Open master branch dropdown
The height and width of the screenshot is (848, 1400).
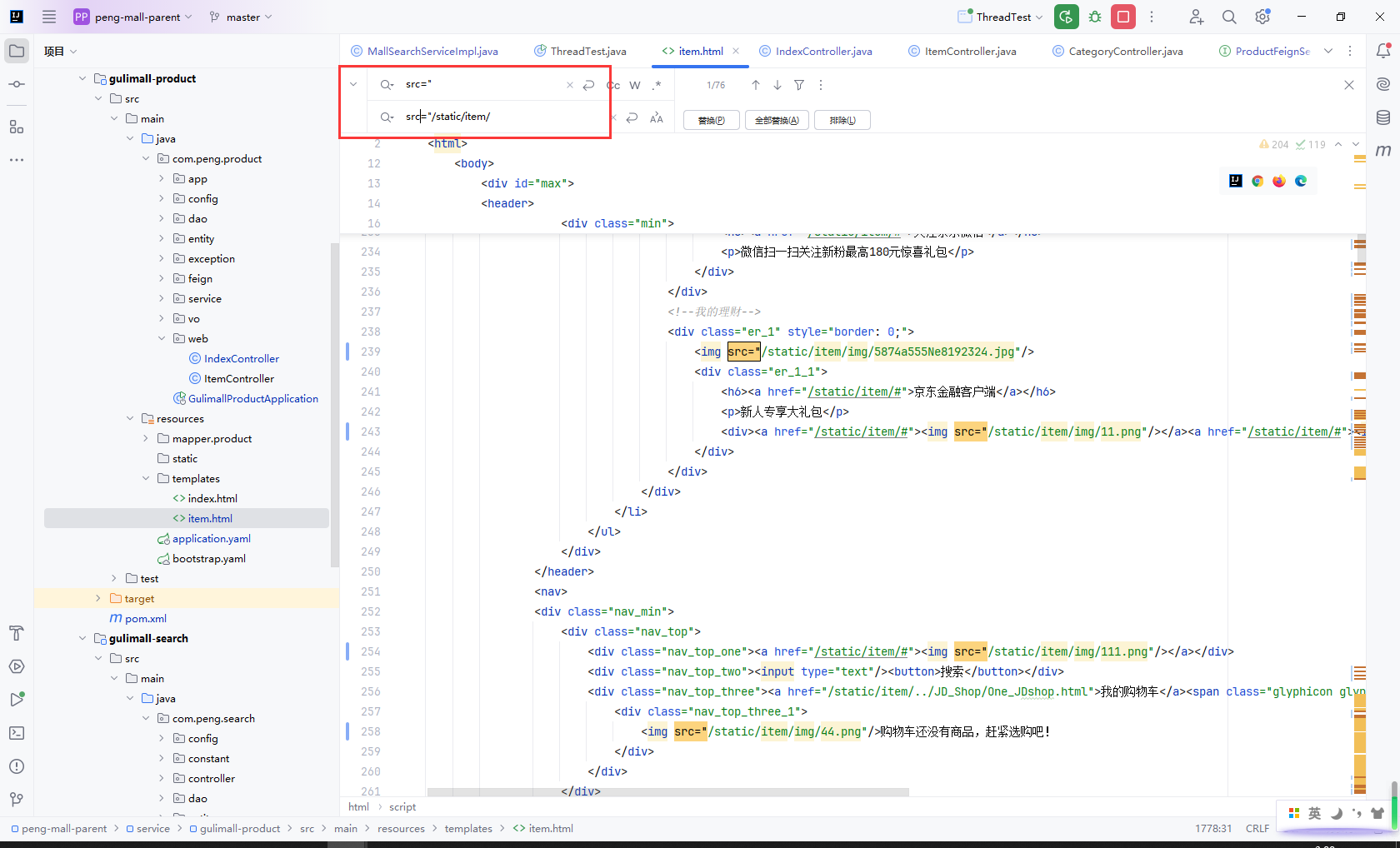click(x=241, y=17)
